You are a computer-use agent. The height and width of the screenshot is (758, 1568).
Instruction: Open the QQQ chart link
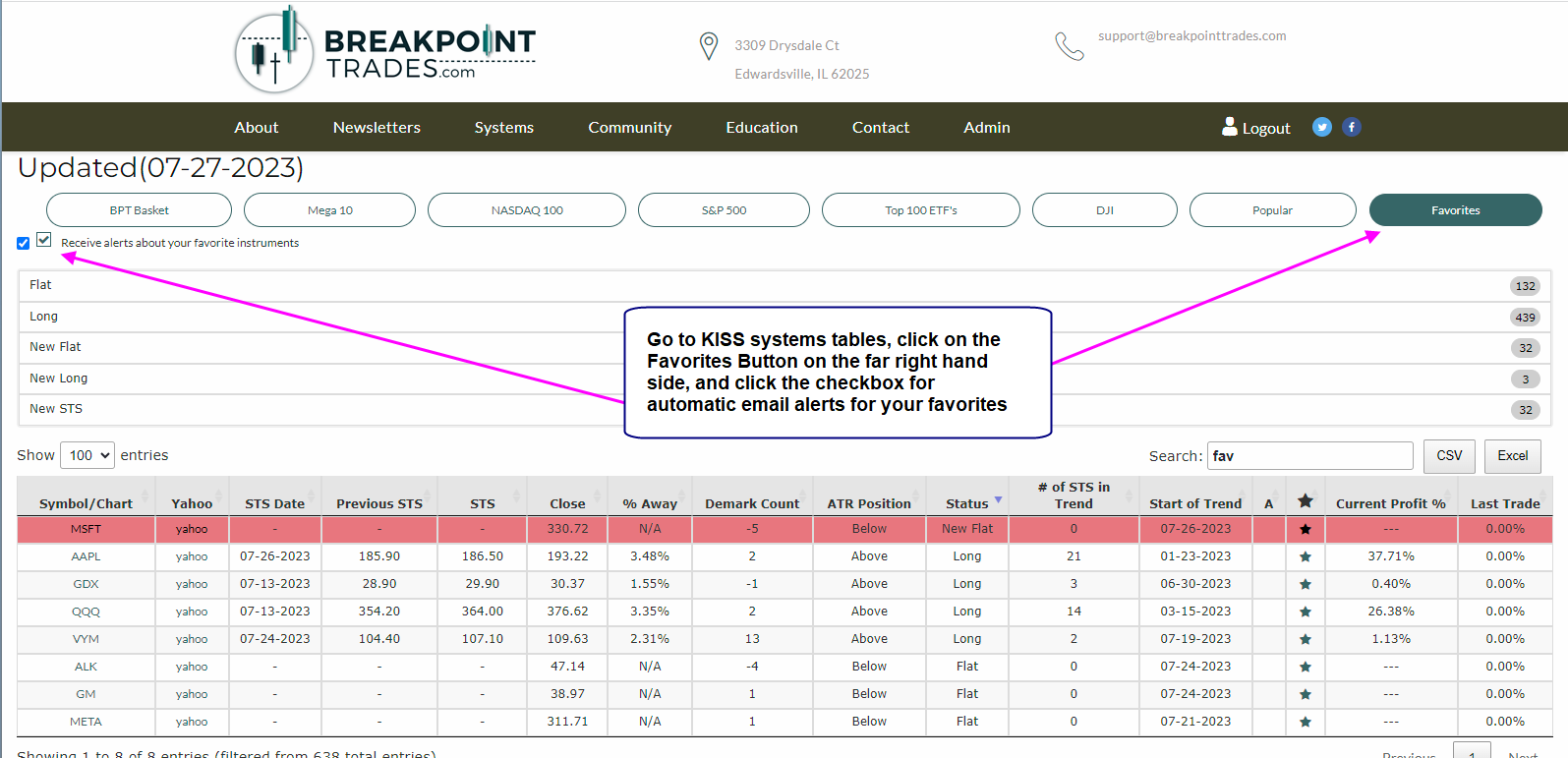tap(86, 612)
